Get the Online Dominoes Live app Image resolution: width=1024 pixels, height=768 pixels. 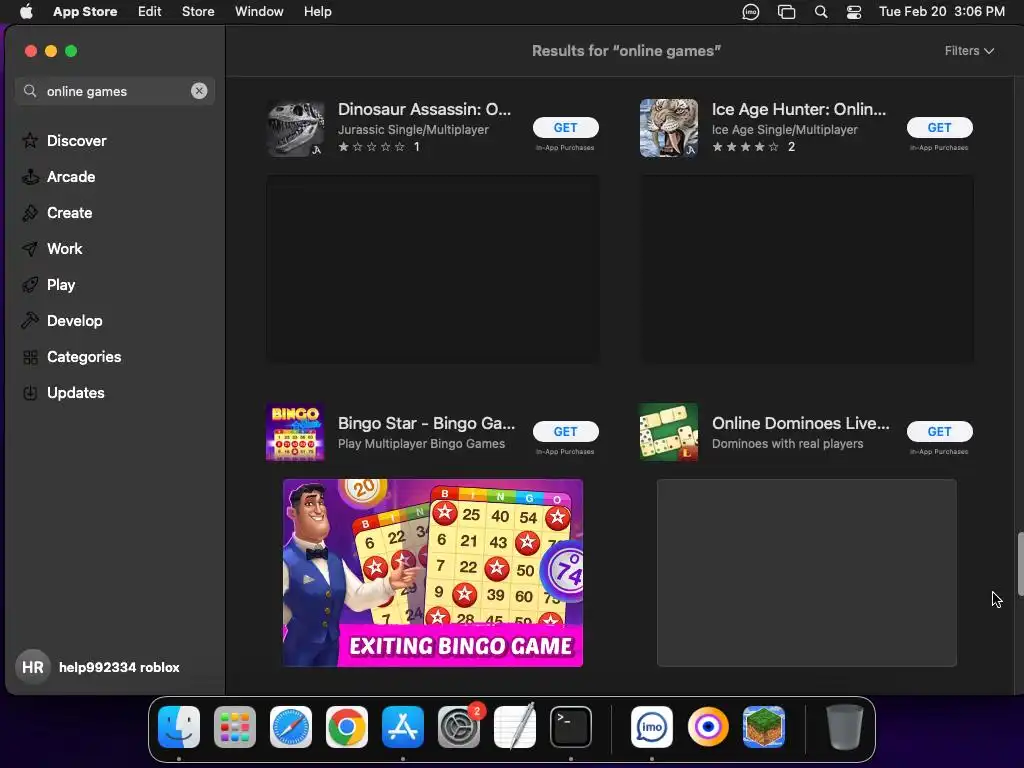939,431
